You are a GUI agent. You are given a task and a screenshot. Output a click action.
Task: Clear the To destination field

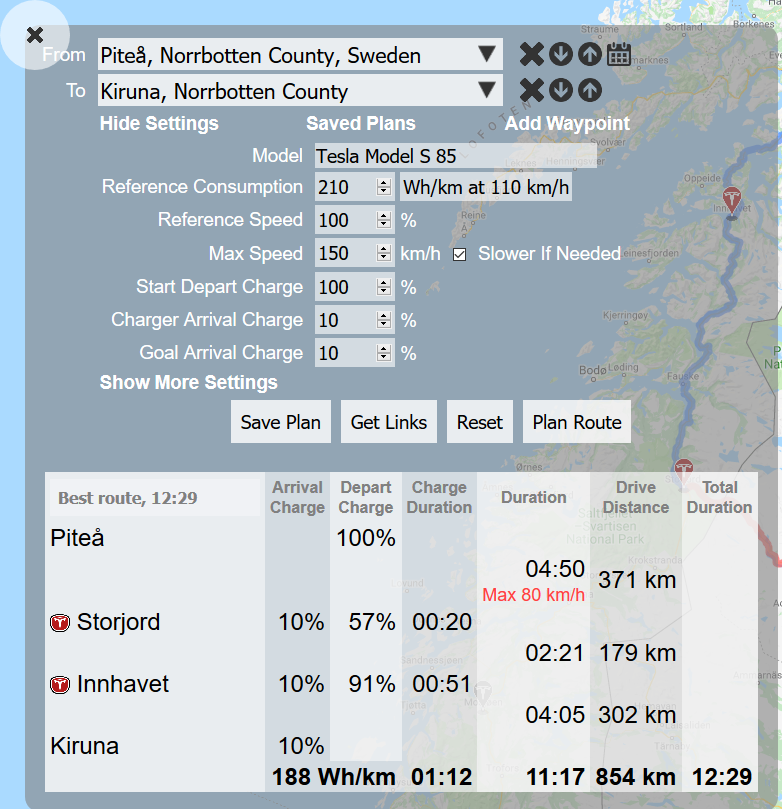[x=532, y=90]
